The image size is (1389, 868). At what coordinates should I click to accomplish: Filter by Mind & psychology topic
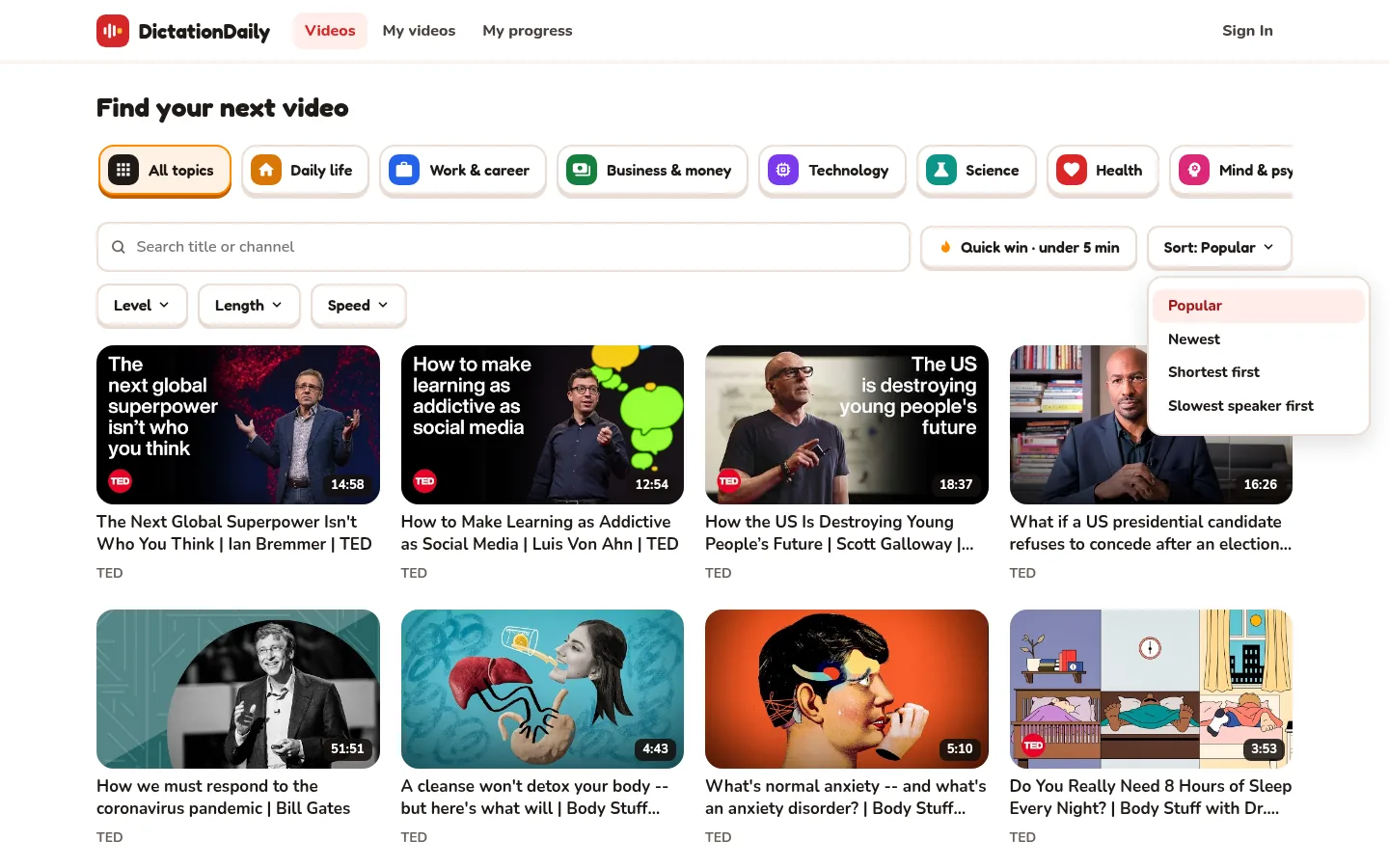click(1232, 171)
